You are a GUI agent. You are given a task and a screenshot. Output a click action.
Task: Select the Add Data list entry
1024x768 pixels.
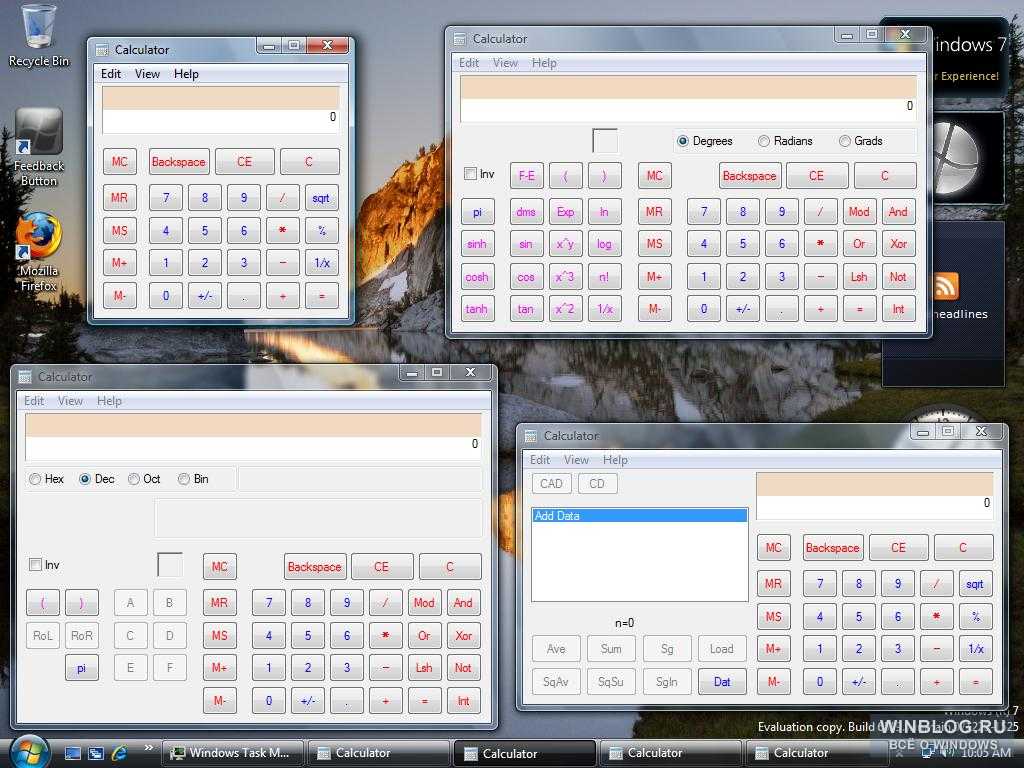tap(639, 516)
